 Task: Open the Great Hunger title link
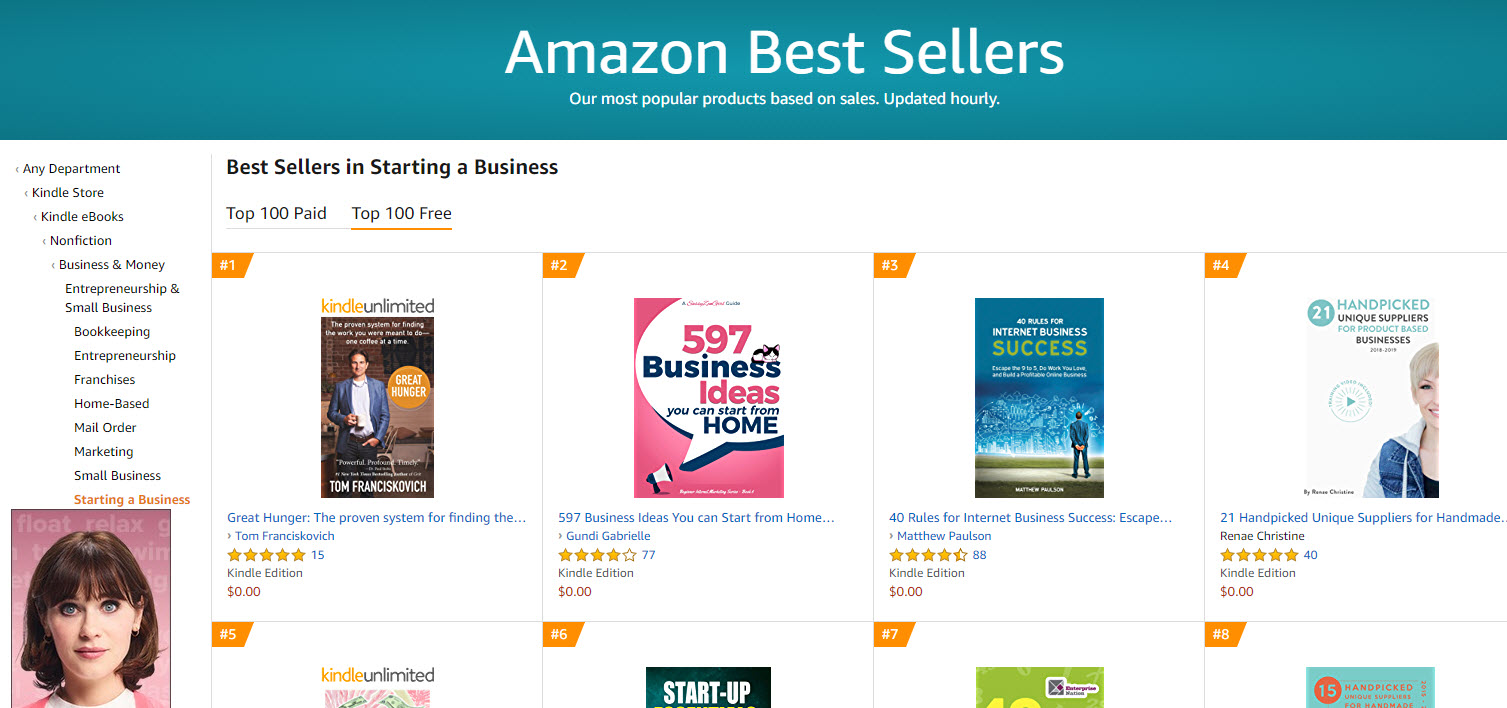(377, 518)
